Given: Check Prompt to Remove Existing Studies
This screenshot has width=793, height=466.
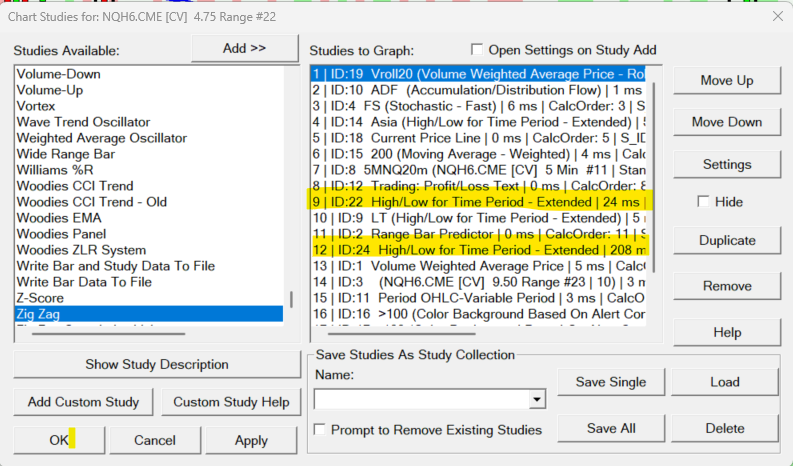Looking at the screenshot, I should tap(320, 430).
